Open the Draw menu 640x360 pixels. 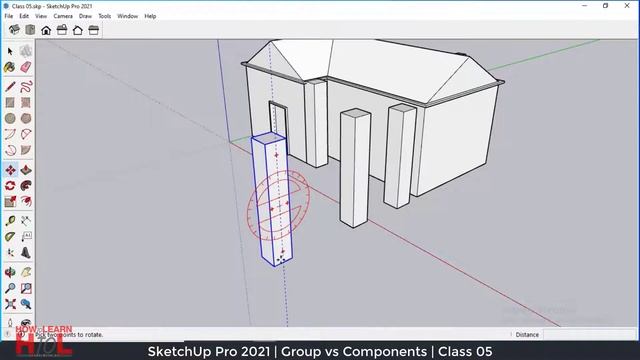pos(85,16)
